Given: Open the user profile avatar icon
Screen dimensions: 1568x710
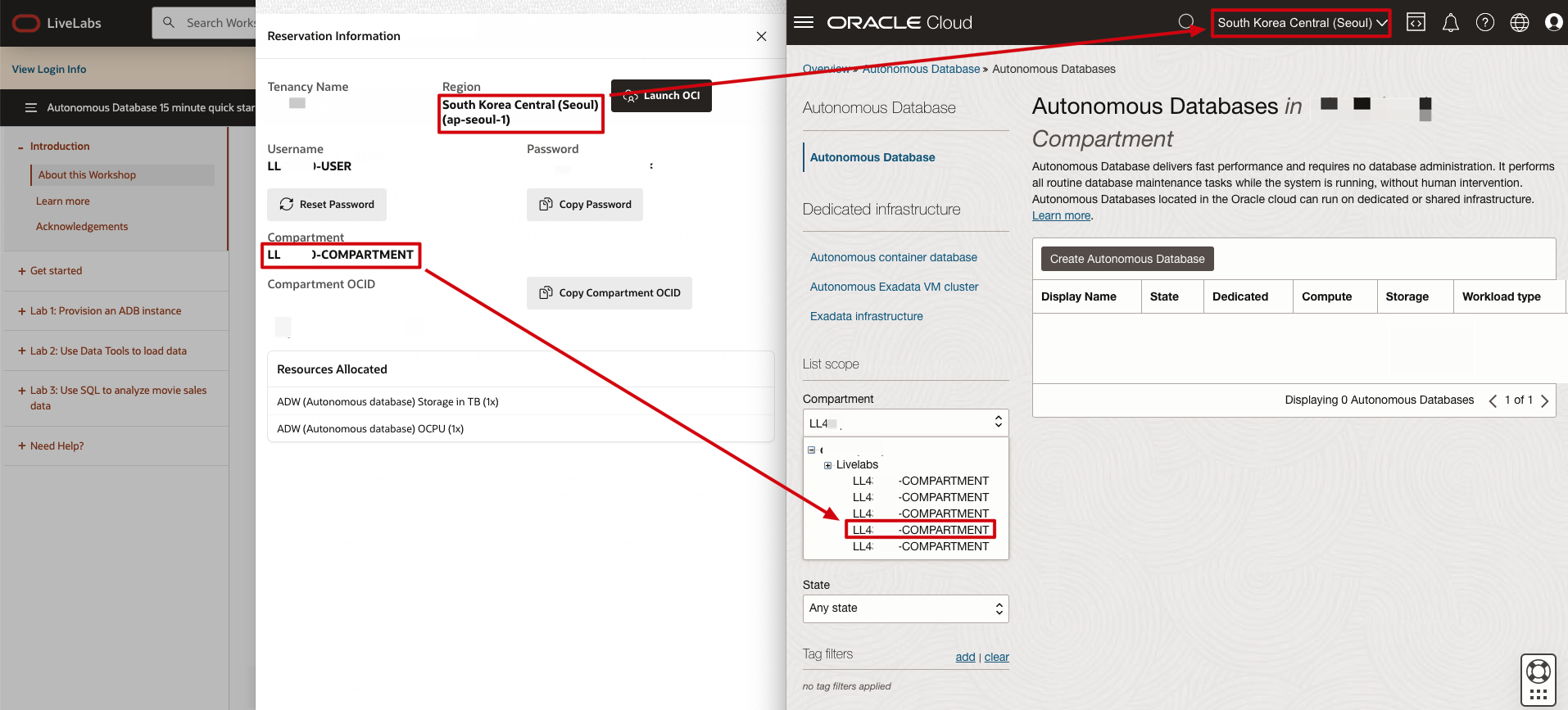Looking at the screenshot, I should pyautogui.click(x=1553, y=22).
